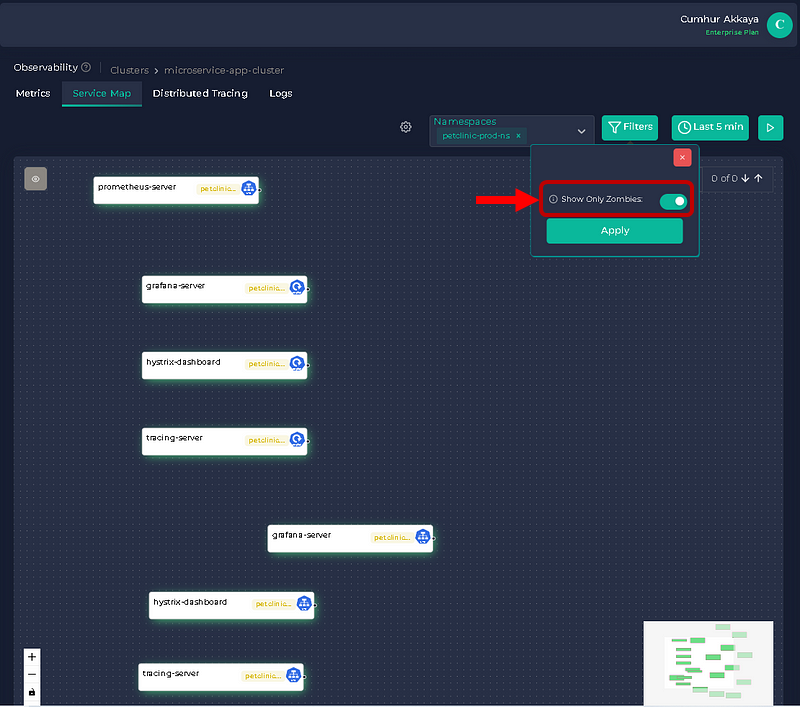Go to the next search result with the down arrow
The image size is (800, 707).
click(745, 179)
